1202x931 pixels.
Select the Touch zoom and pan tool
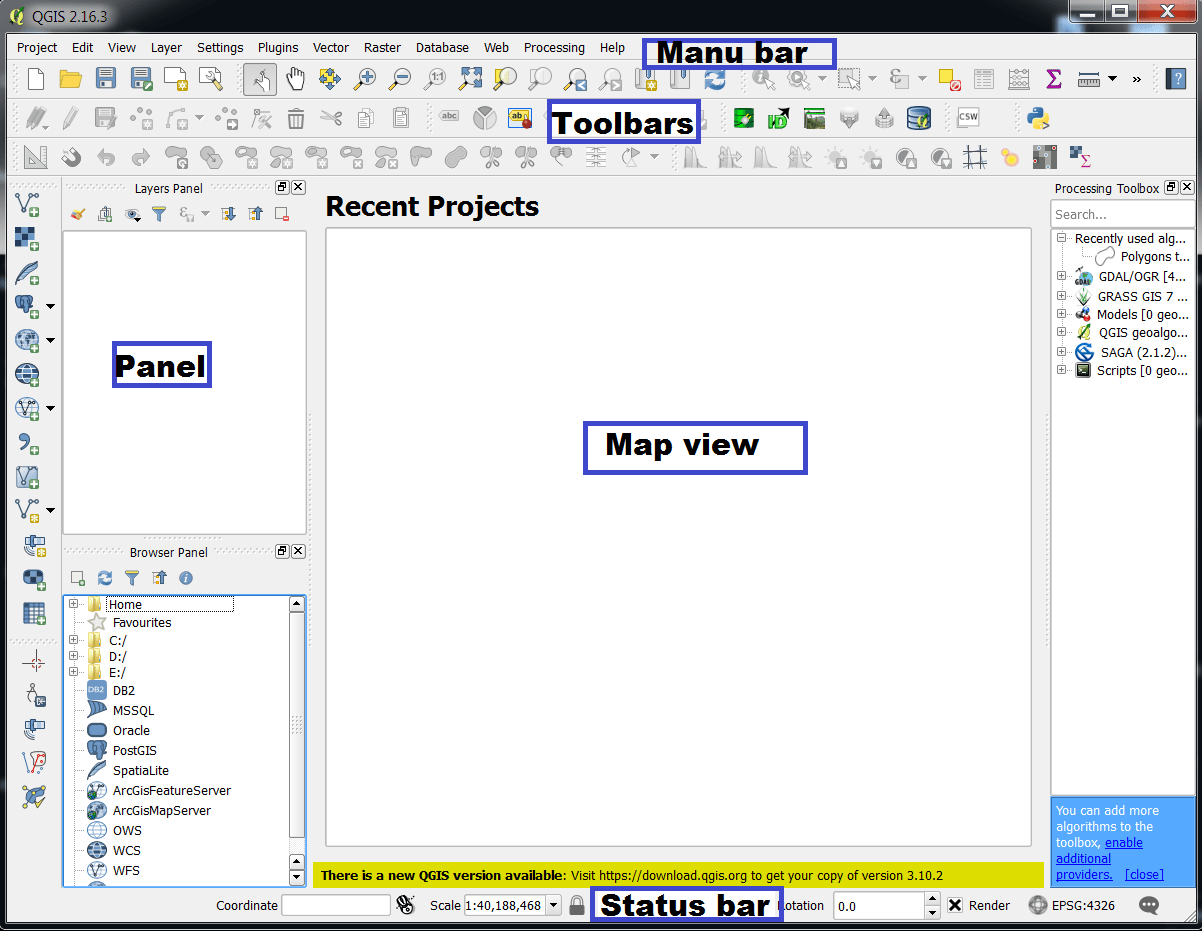pos(259,79)
